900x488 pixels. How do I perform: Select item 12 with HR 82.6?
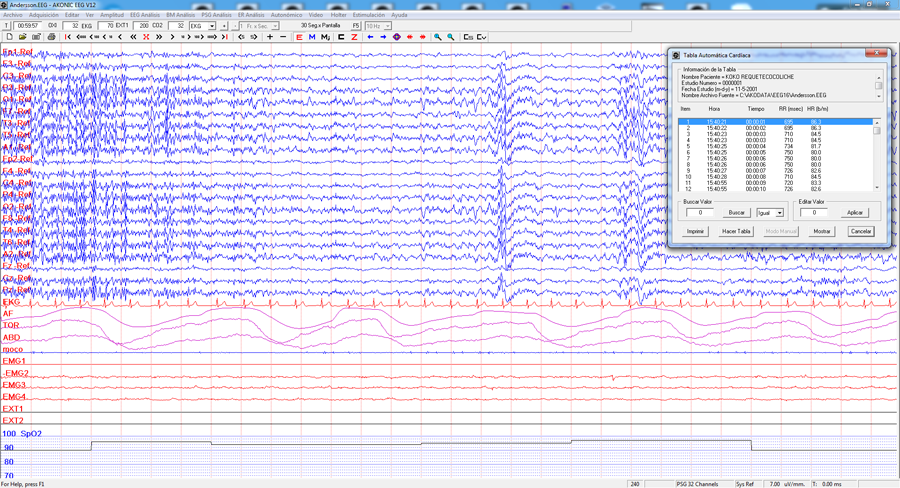775,189
